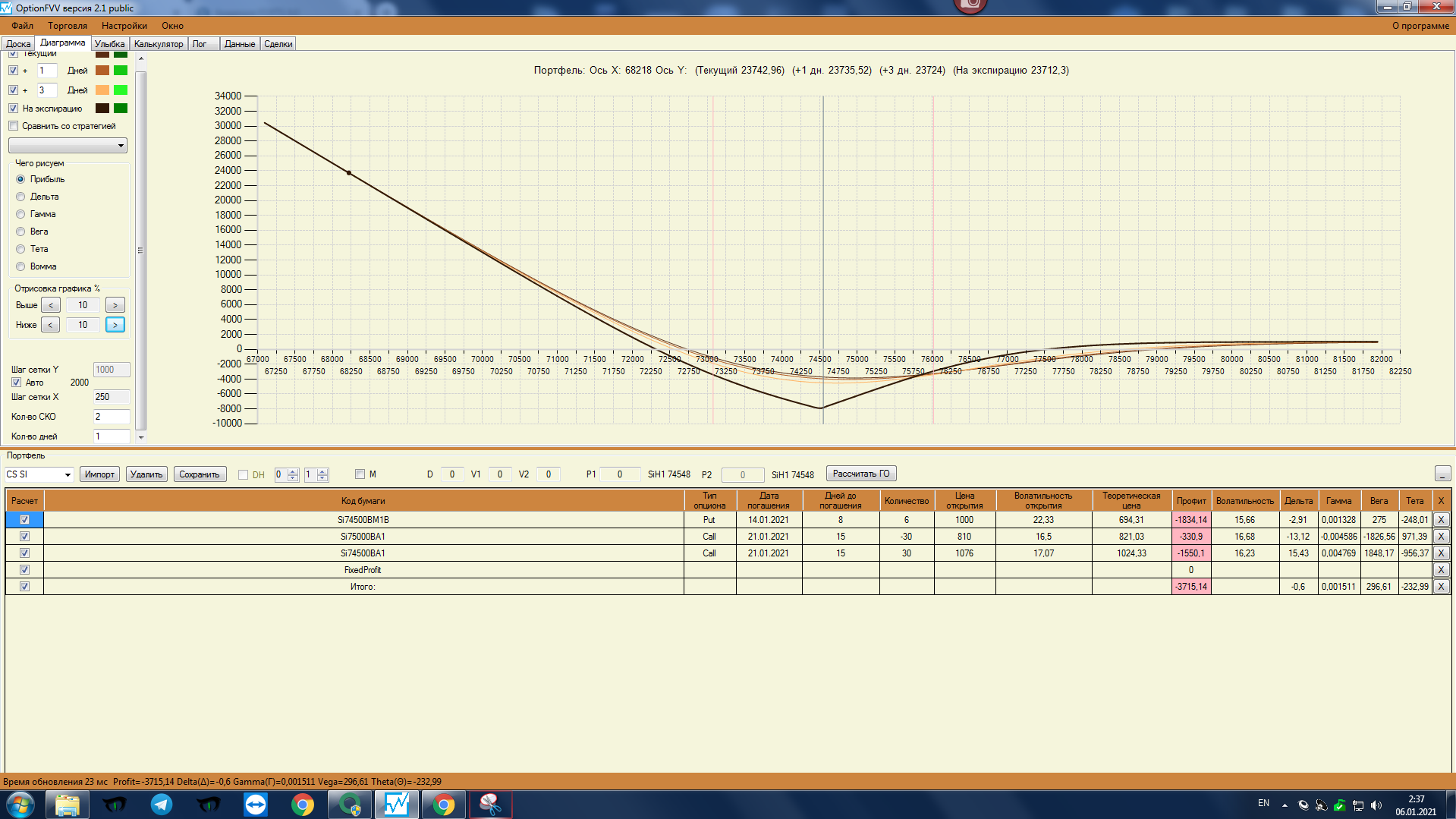Delete the Si74500BM1B row with its X button
The image size is (1456, 819).
tap(1441, 520)
